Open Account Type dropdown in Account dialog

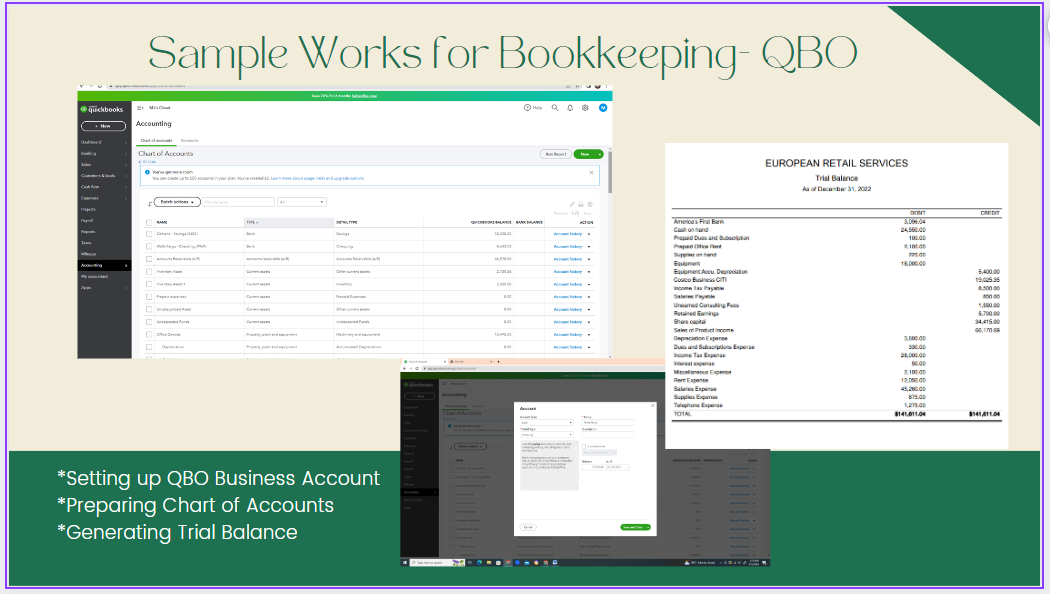click(x=546, y=423)
